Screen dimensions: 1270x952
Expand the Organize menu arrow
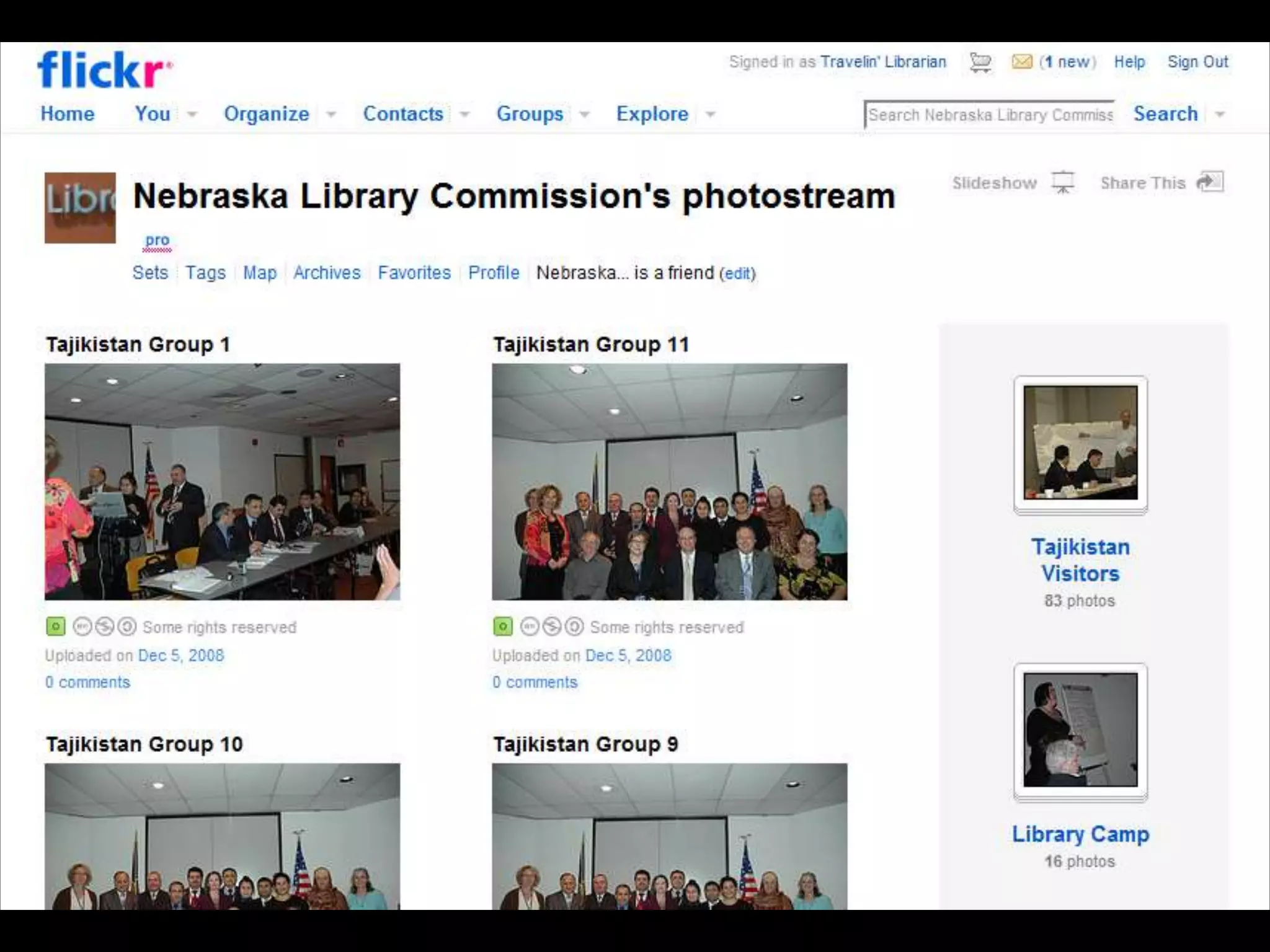[332, 114]
